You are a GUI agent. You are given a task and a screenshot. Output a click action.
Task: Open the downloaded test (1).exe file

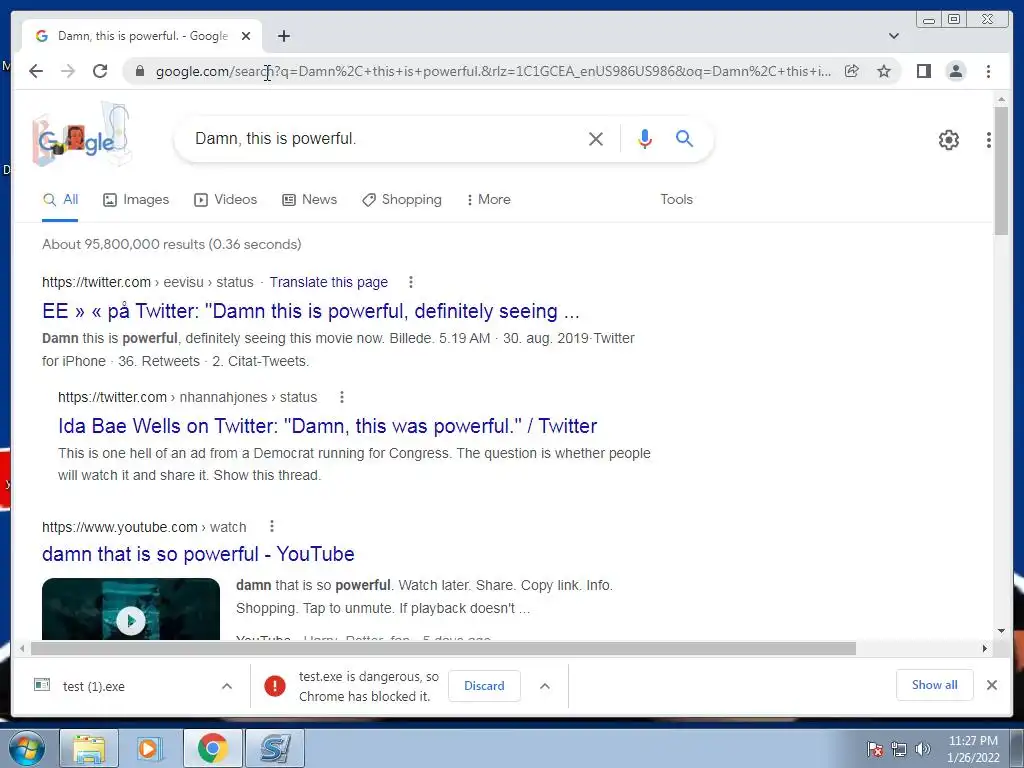tap(93, 686)
